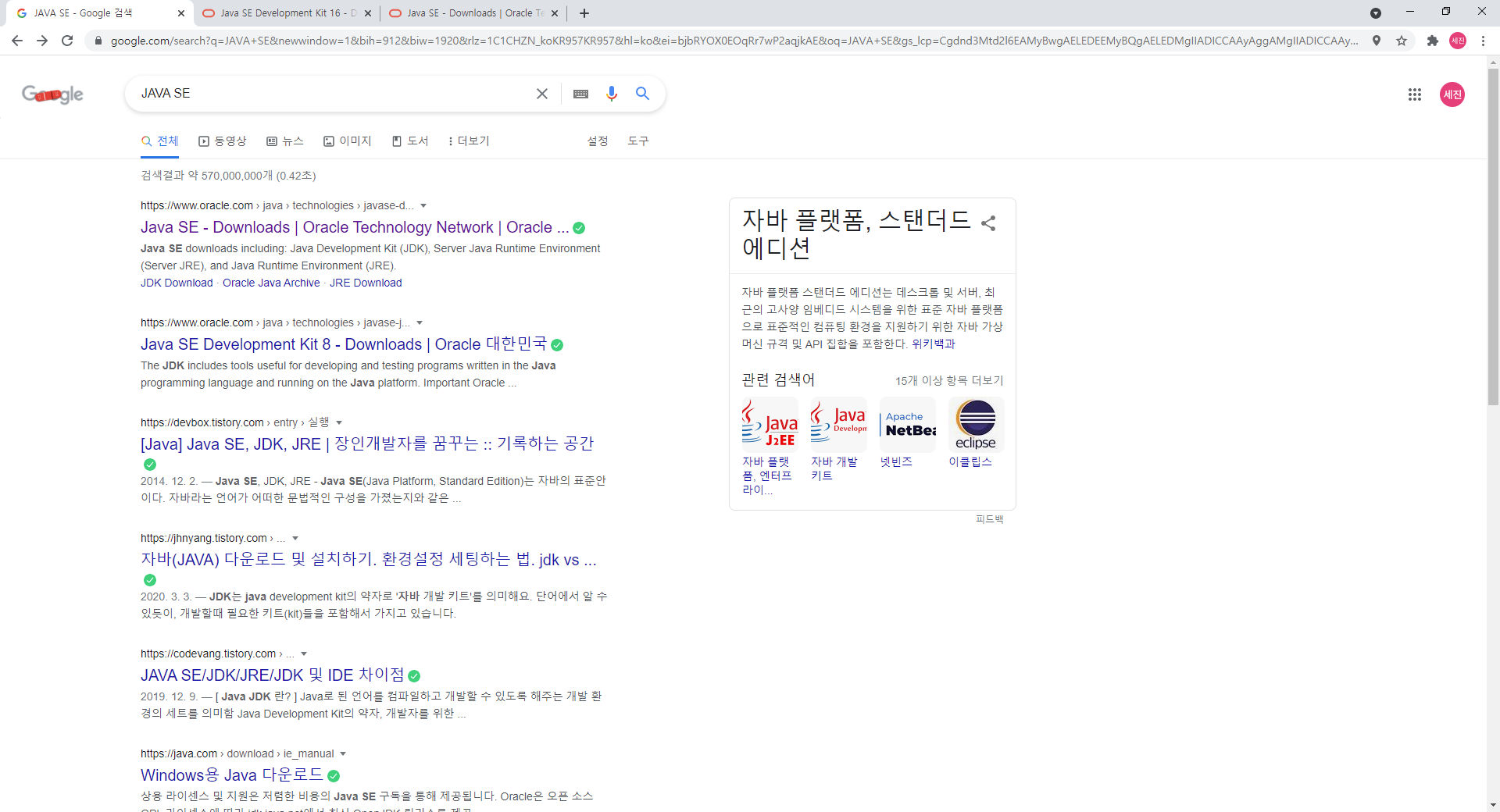Switch to the 도서 tab
Screen dimensions: 1500x812
pyautogui.click(x=410, y=141)
